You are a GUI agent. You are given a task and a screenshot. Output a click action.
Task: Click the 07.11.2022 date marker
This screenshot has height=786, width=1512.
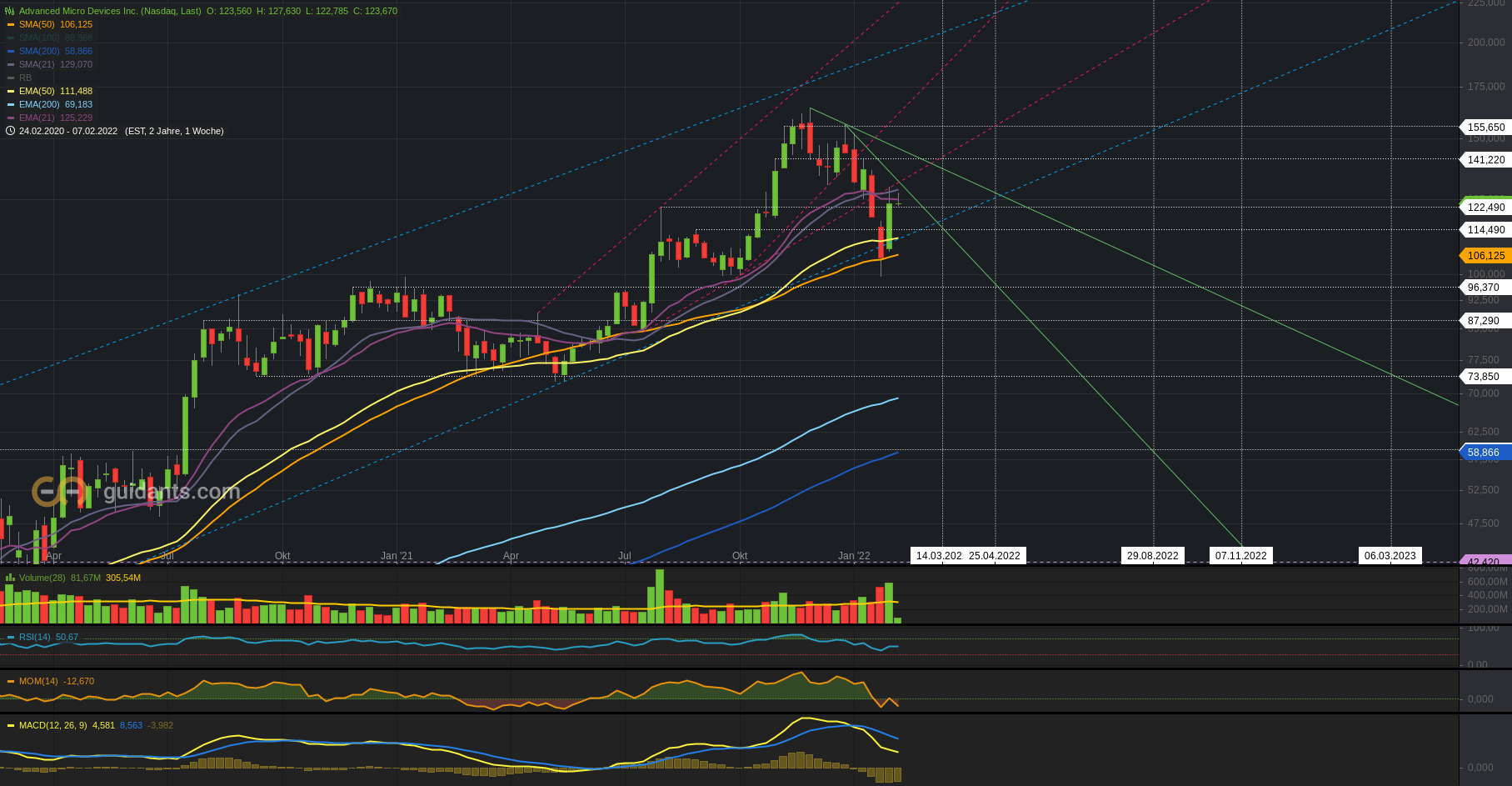[1241, 556]
